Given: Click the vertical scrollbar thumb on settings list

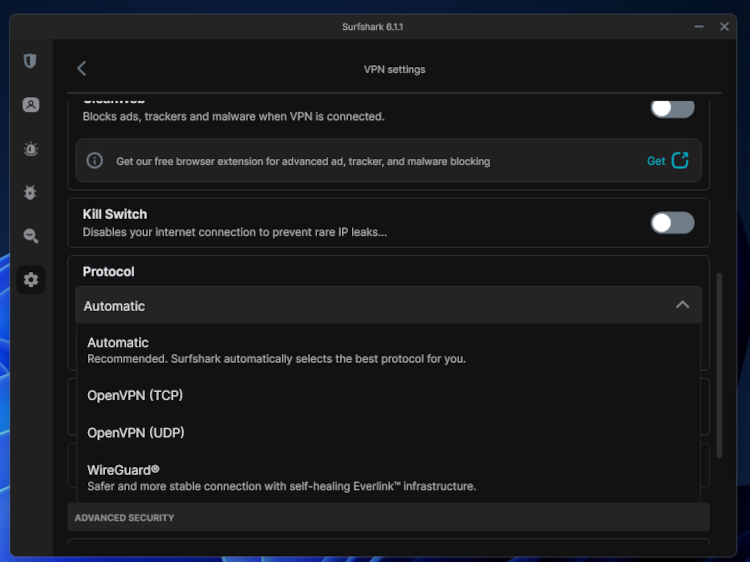Looking at the screenshot, I should (719, 365).
